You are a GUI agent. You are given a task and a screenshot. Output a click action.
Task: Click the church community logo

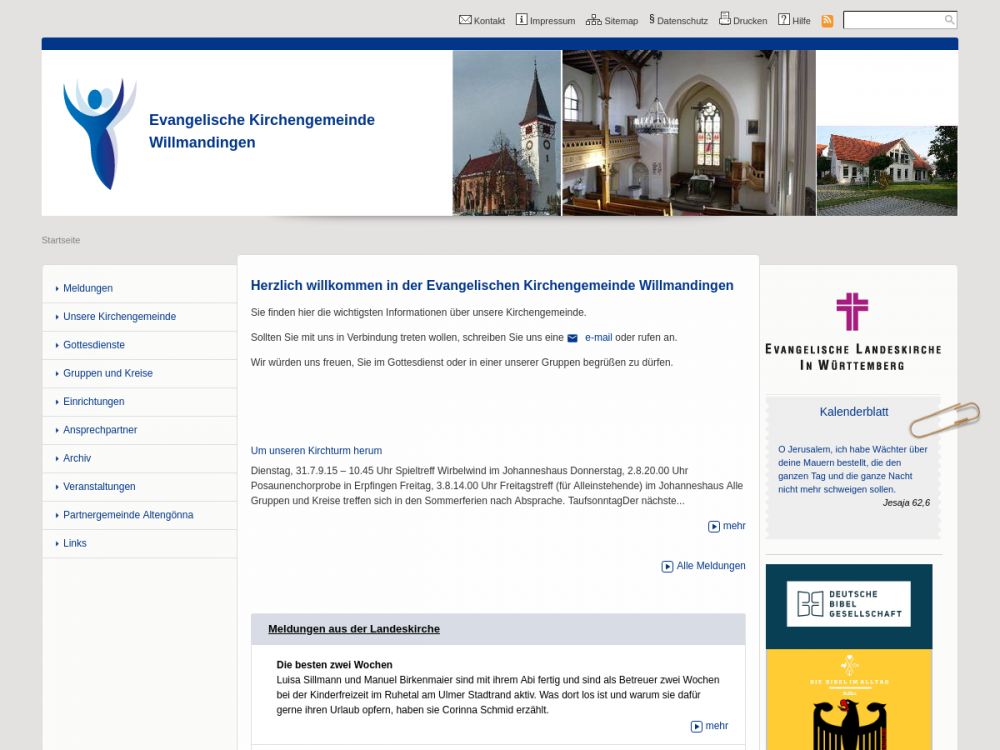click(x=99, y=133)
